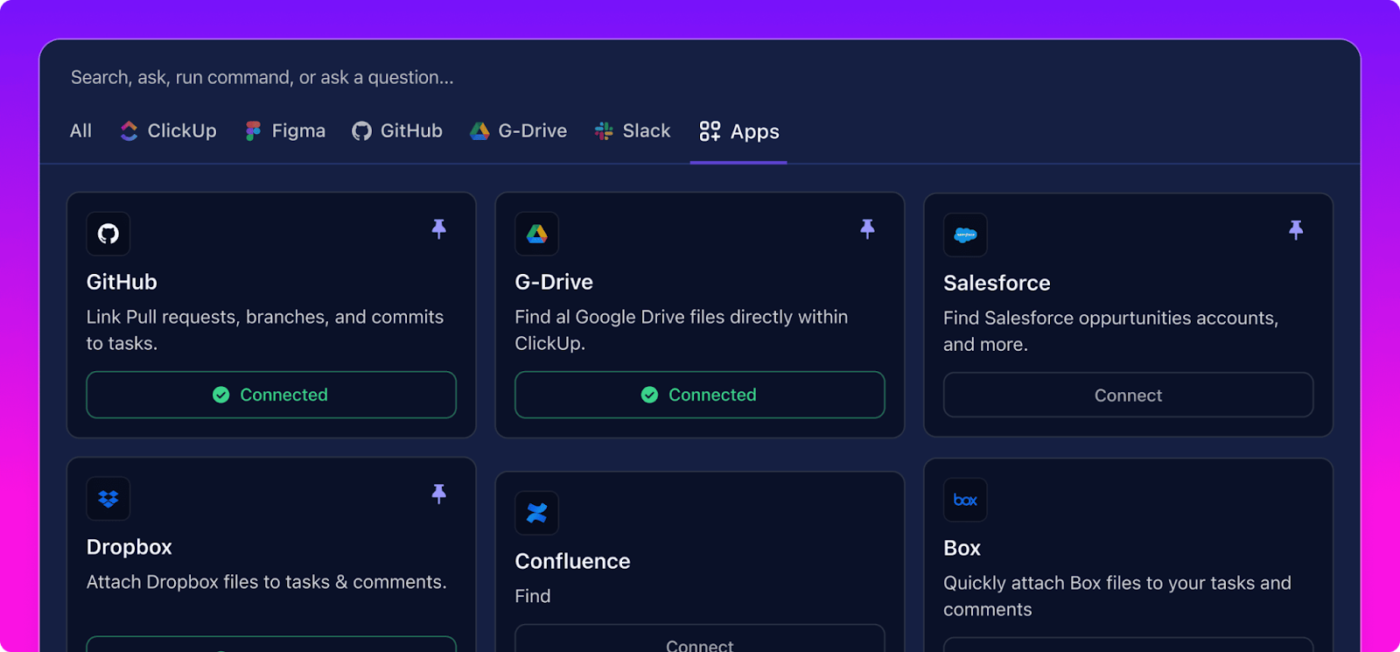Select the Slack tab
Image resolution: width=1400 pixels, height=652 pixels.
[632, 131]
